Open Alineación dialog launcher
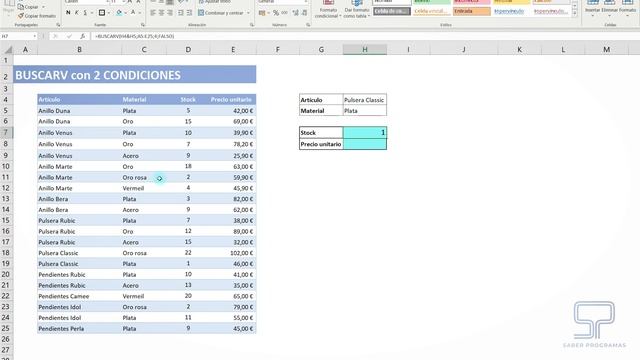 (252, 25)
